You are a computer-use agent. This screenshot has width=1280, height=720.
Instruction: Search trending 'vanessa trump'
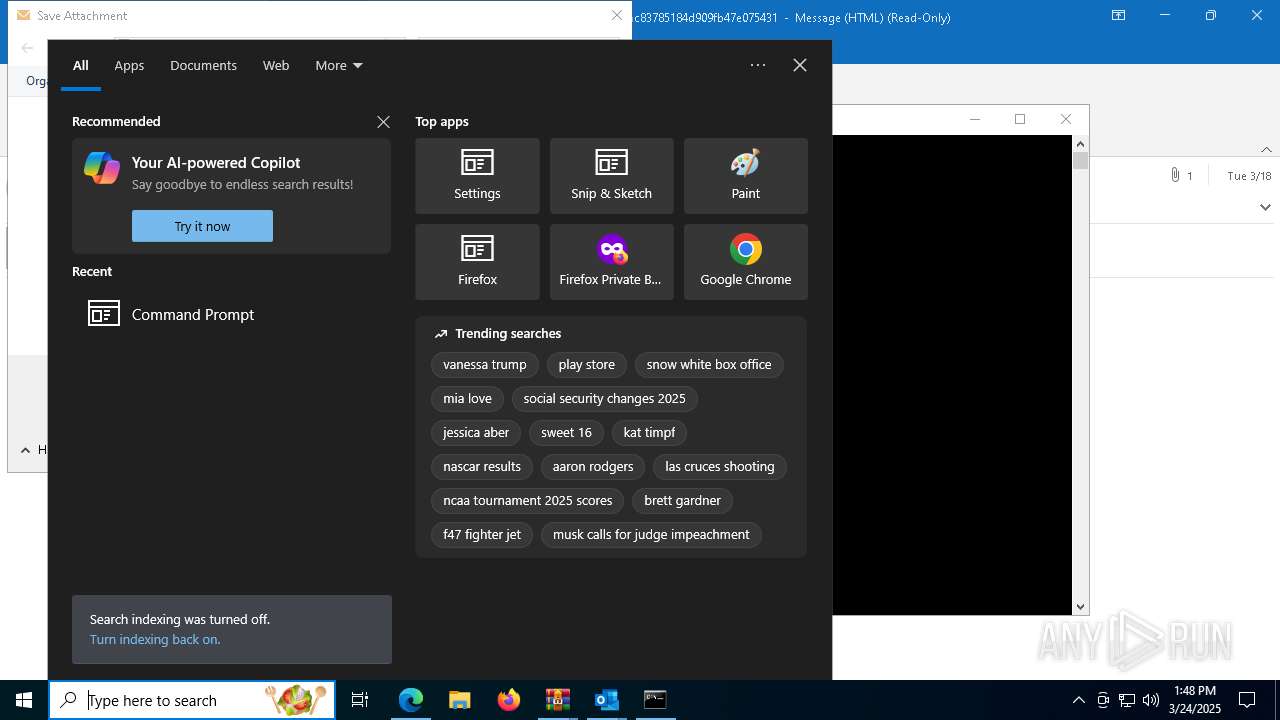485,365
